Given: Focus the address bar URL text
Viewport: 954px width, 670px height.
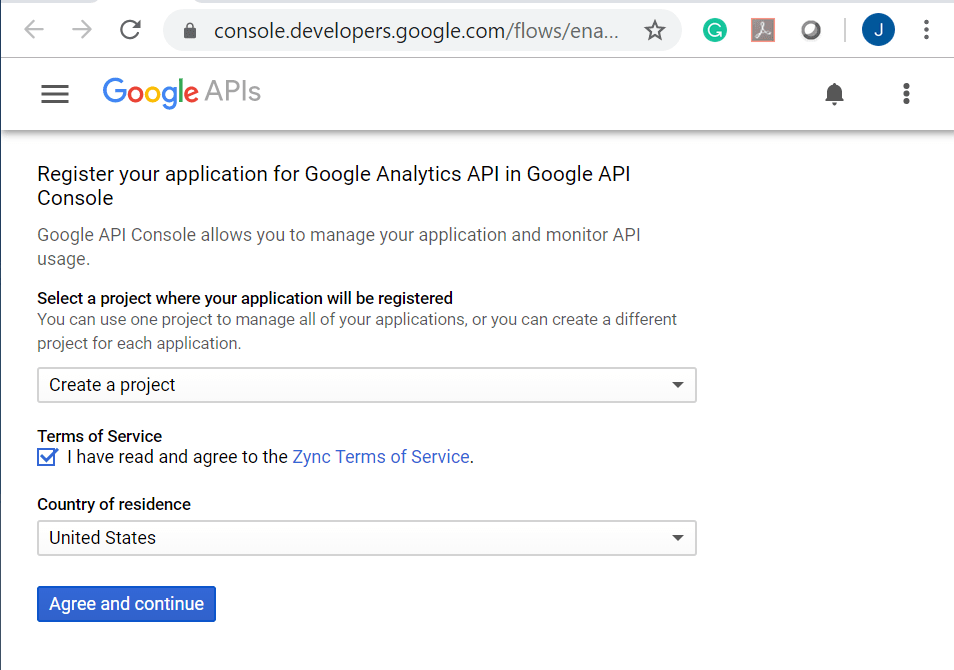Looking at the screenshot, I should [416, 30].
